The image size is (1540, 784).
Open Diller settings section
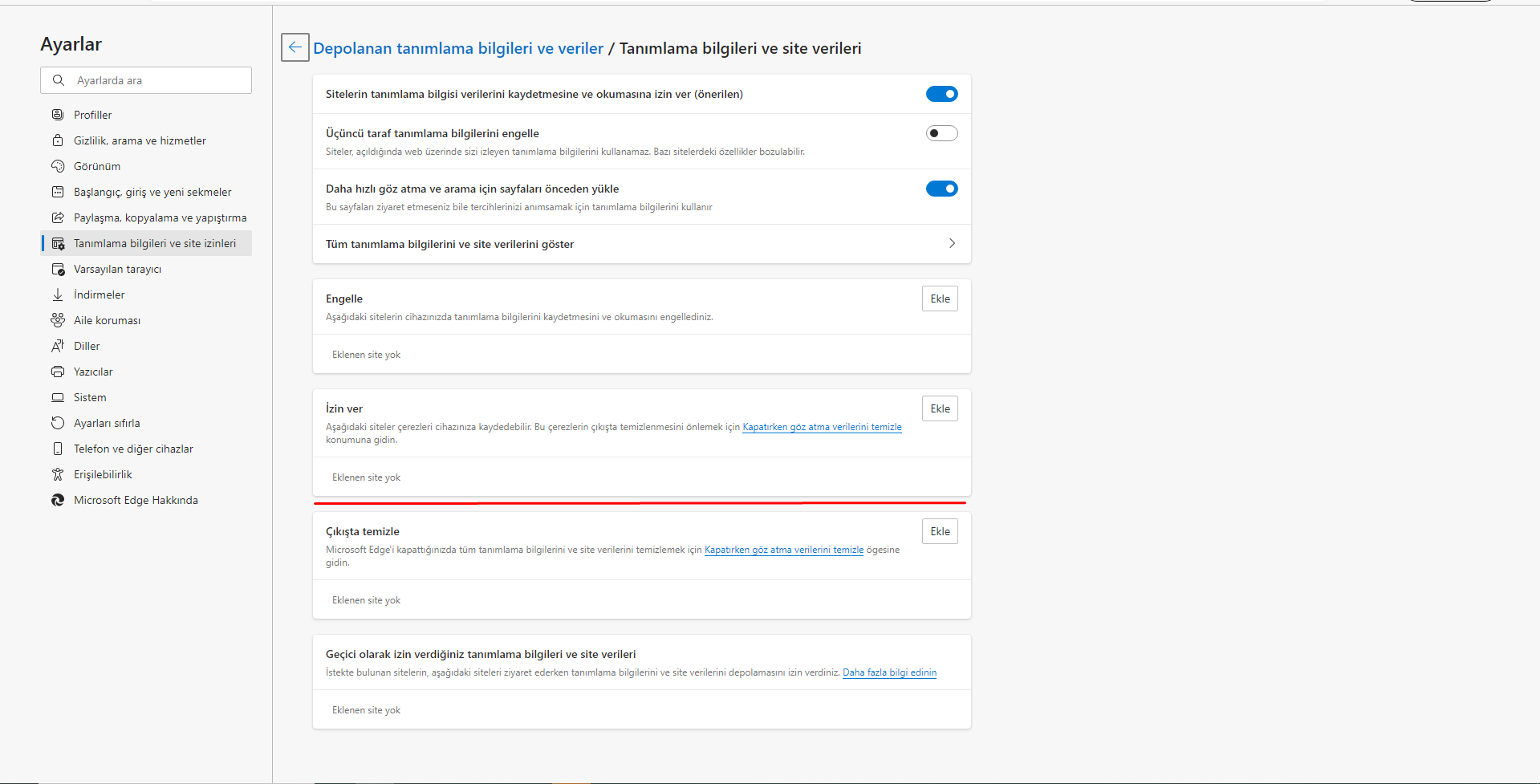pos(146,346)
